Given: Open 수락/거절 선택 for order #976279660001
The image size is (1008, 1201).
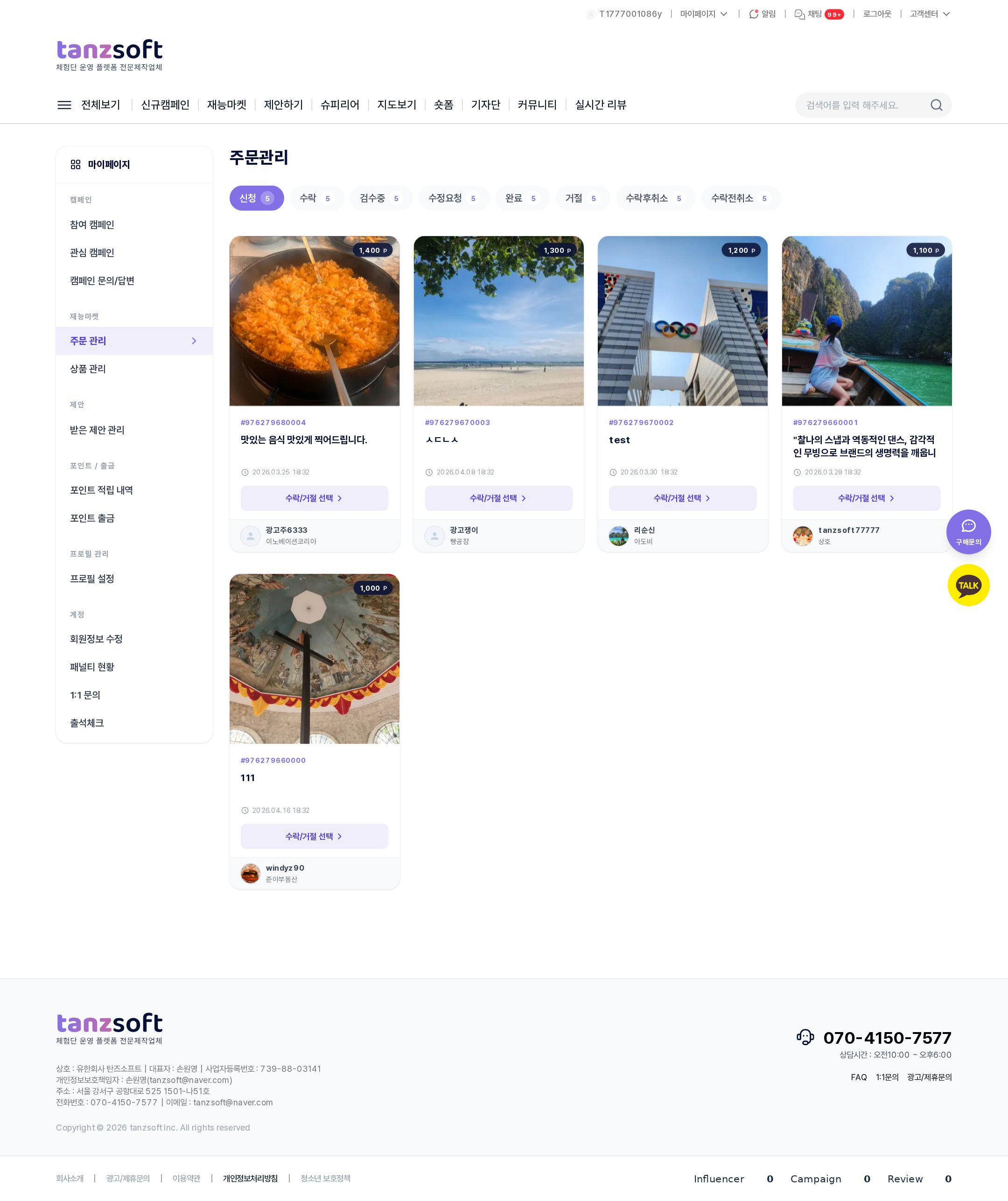Looking at the screenshot, I should [867, 498].
